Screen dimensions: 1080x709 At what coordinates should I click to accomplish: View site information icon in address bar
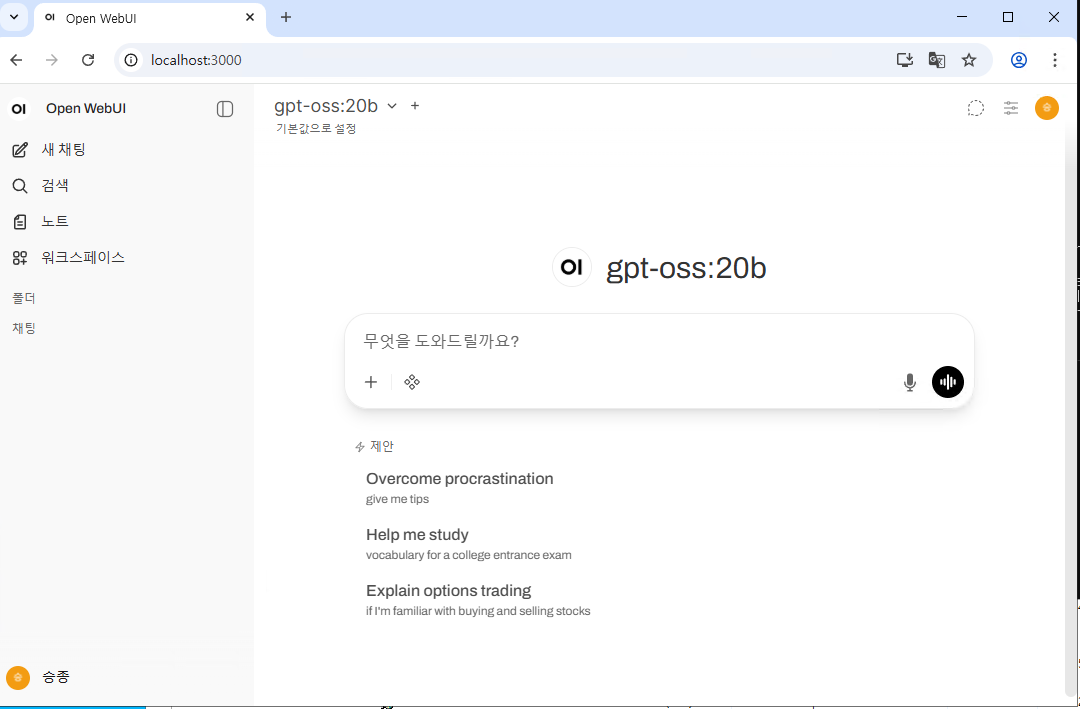(x=131, y=60)
